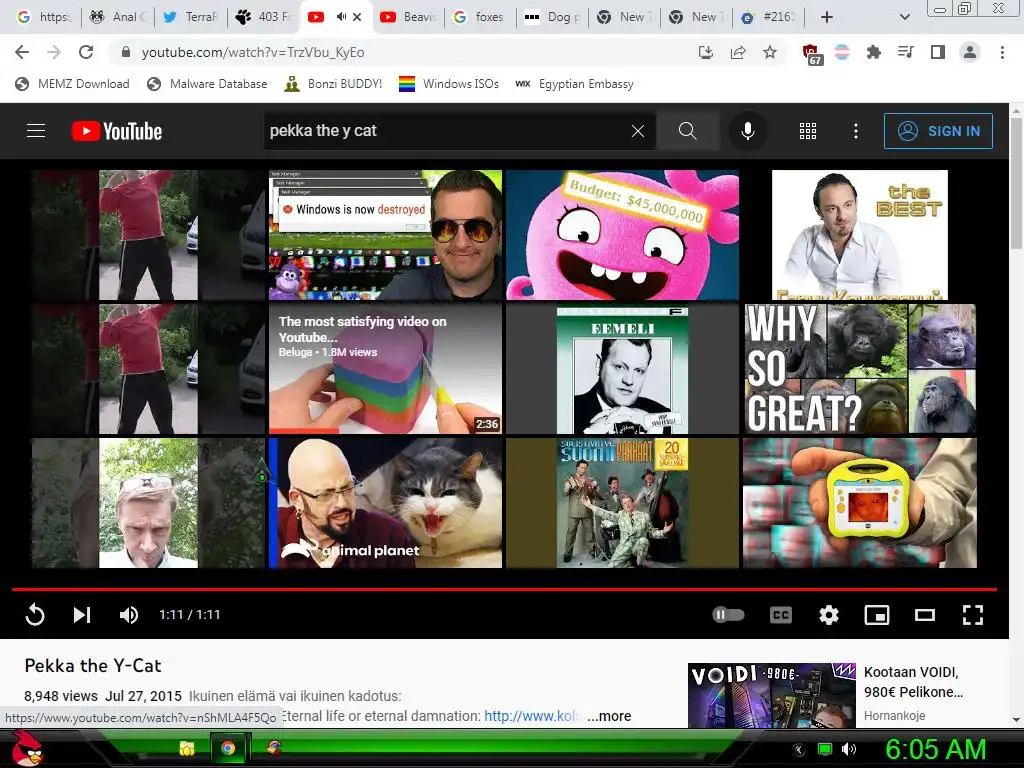Expand the tab search dropdown
This screenshot has width=1024, height=768.
click(x=904, y=17)
